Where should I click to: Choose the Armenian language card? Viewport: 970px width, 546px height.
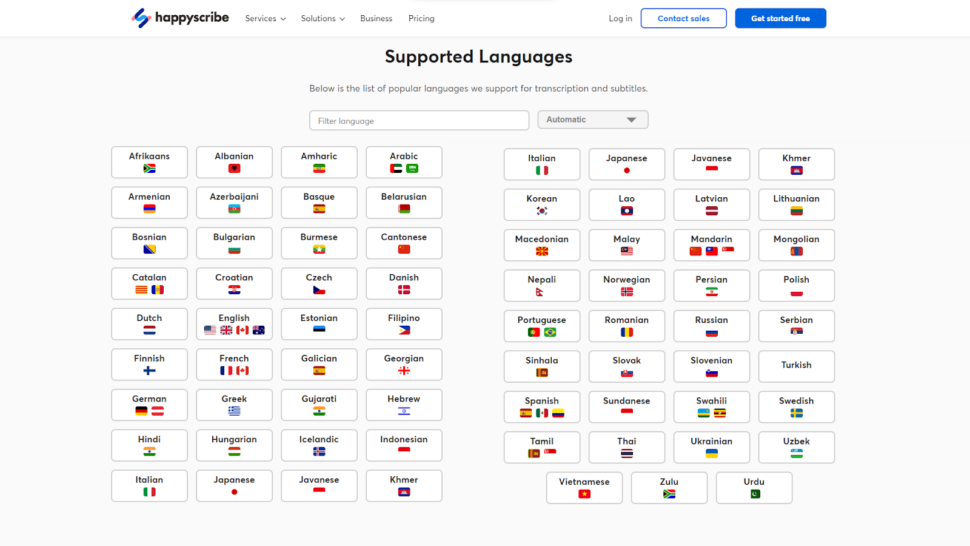click(x=149, y=202)
